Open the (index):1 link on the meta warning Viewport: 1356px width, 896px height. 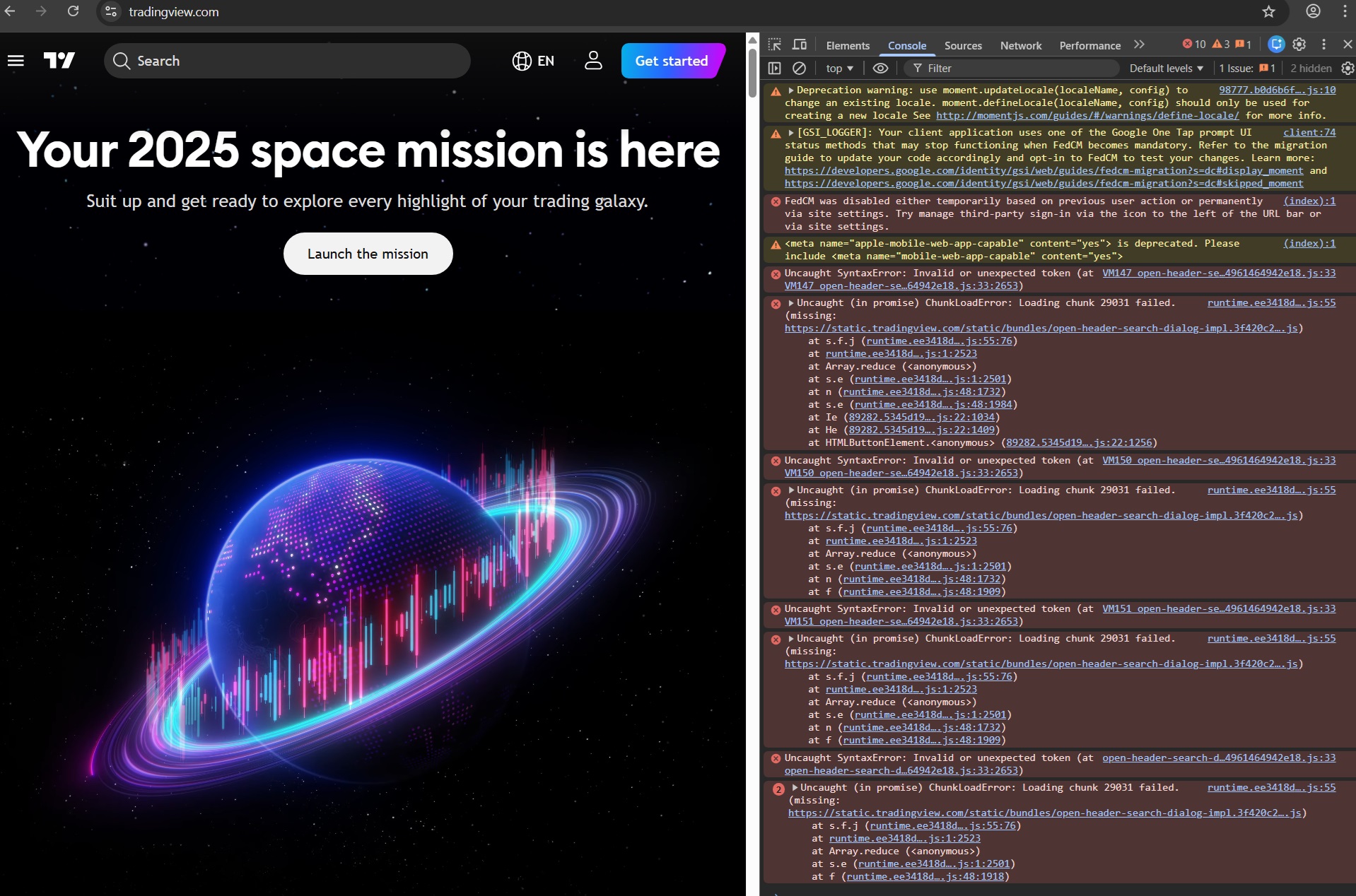tap(1309, 244)
